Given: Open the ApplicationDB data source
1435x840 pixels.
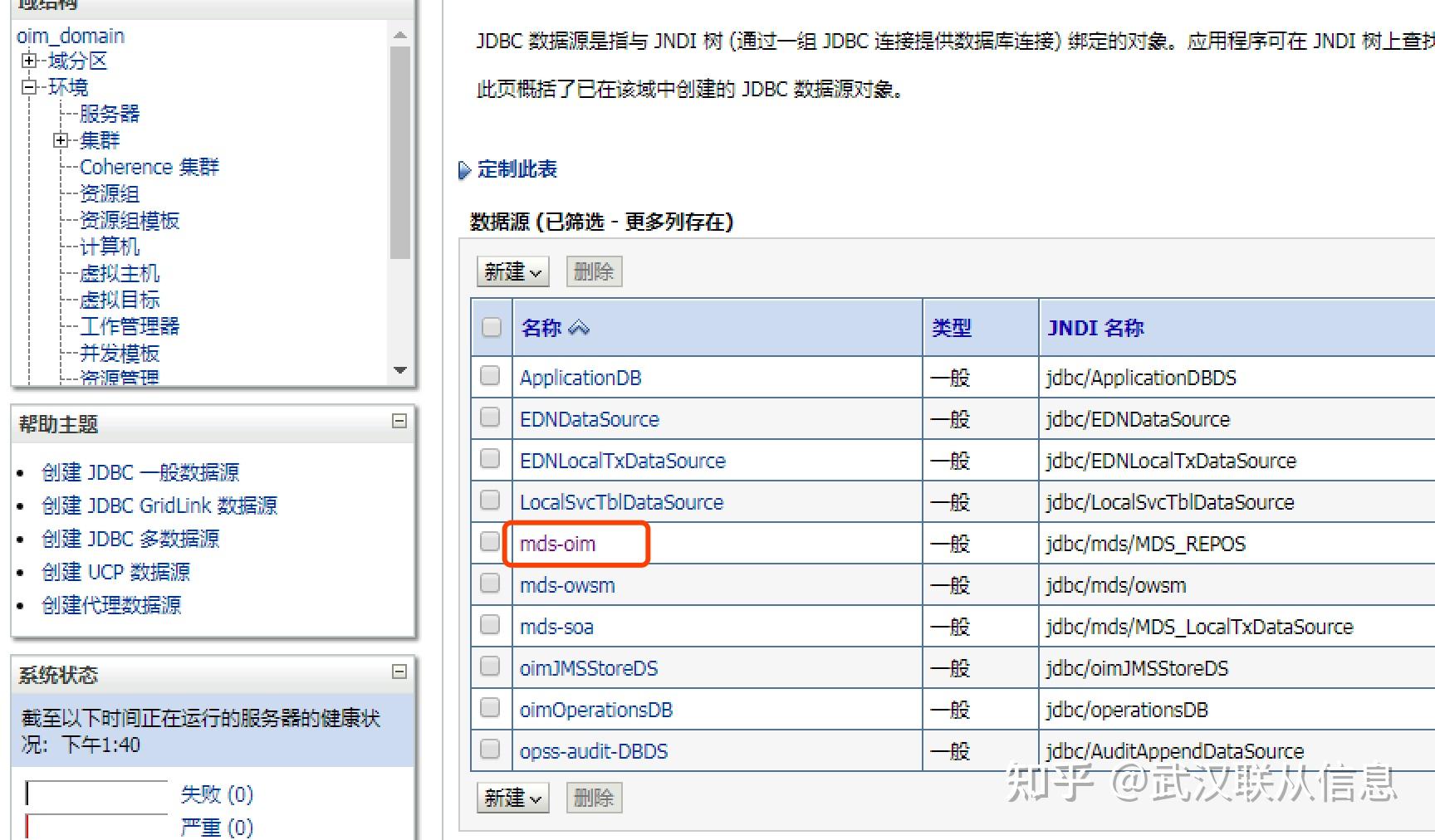Looking at the screenshot, I should pyautogui.click(x=580, y=378).
